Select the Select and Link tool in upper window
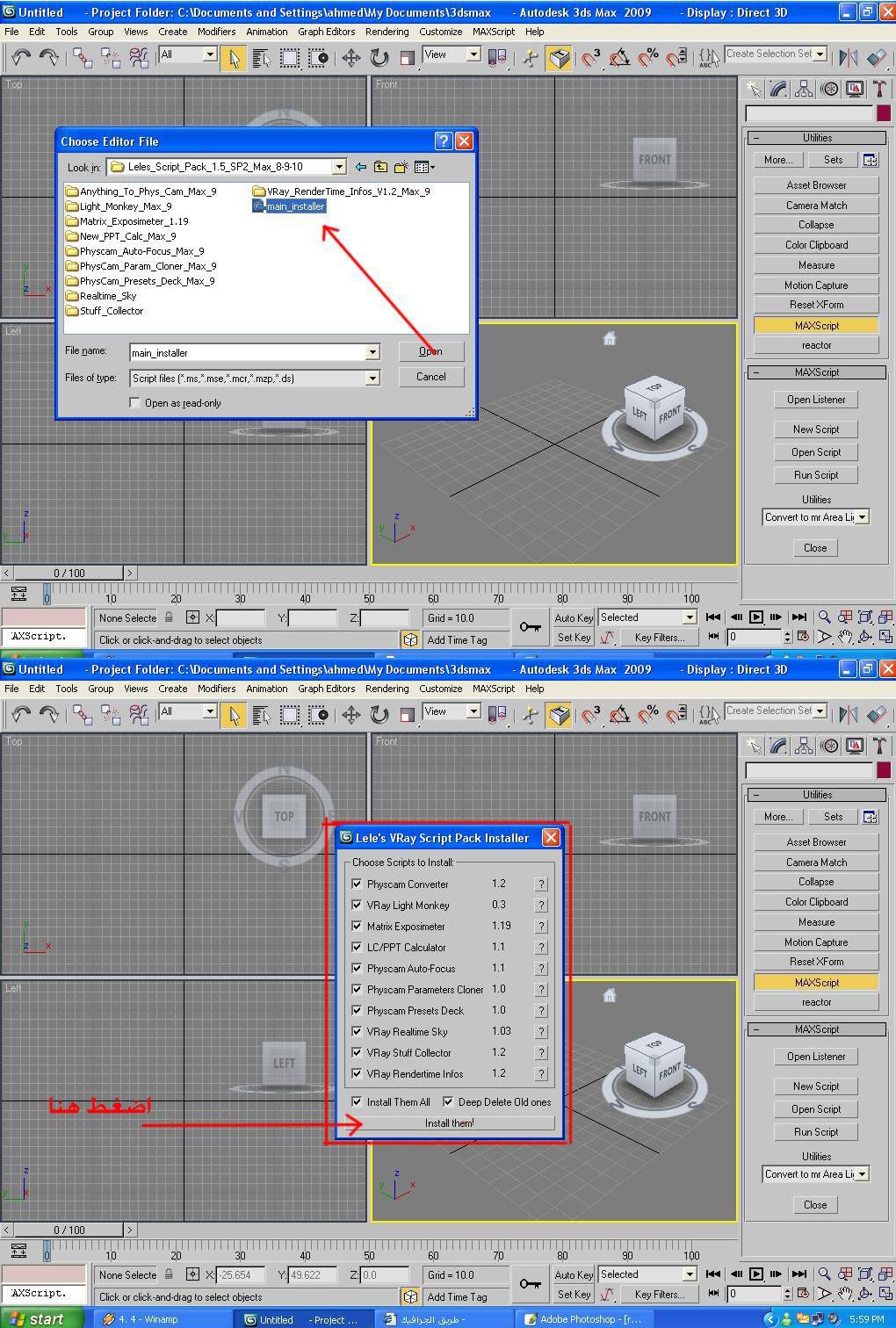 (x=83, y=58)
